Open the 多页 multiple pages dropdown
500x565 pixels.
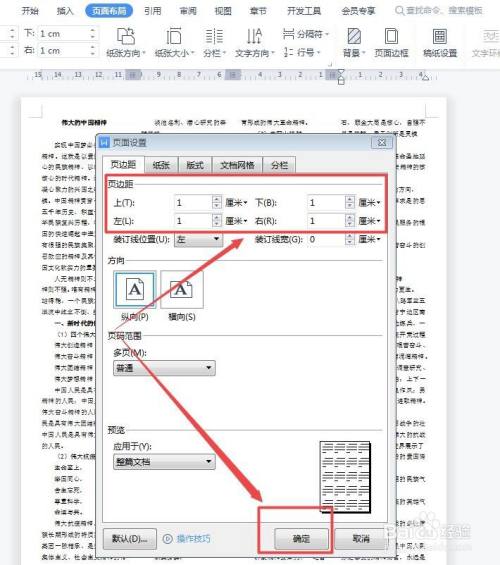[x=164, y=368]
